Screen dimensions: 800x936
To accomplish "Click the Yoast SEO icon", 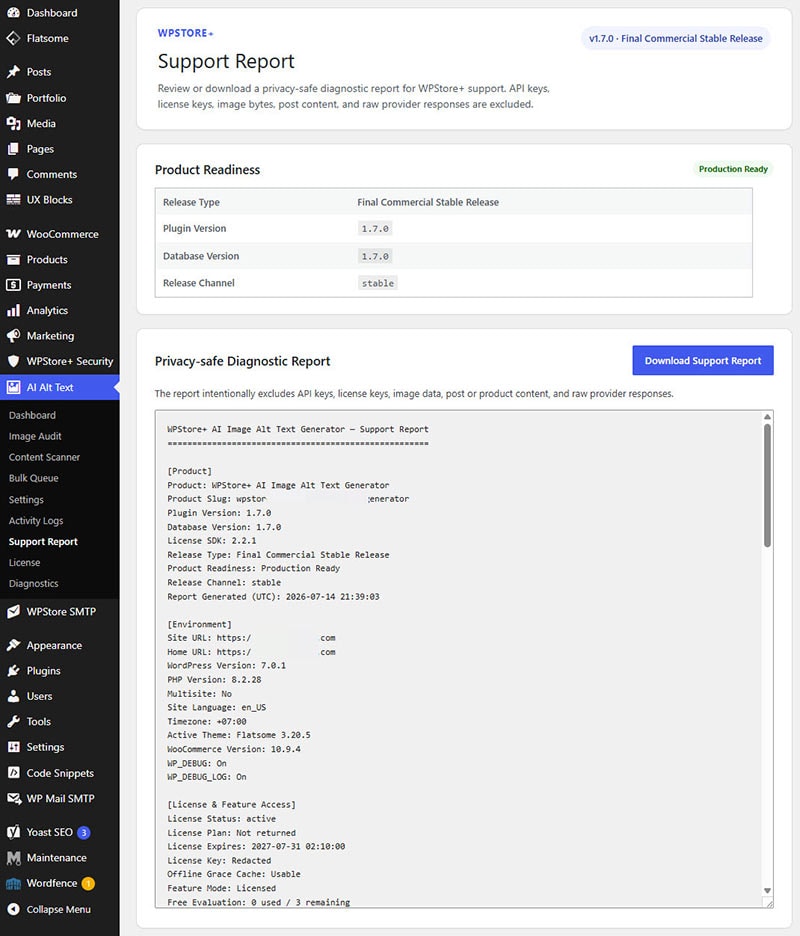I will pyautogui.click(x=13, y=832).
